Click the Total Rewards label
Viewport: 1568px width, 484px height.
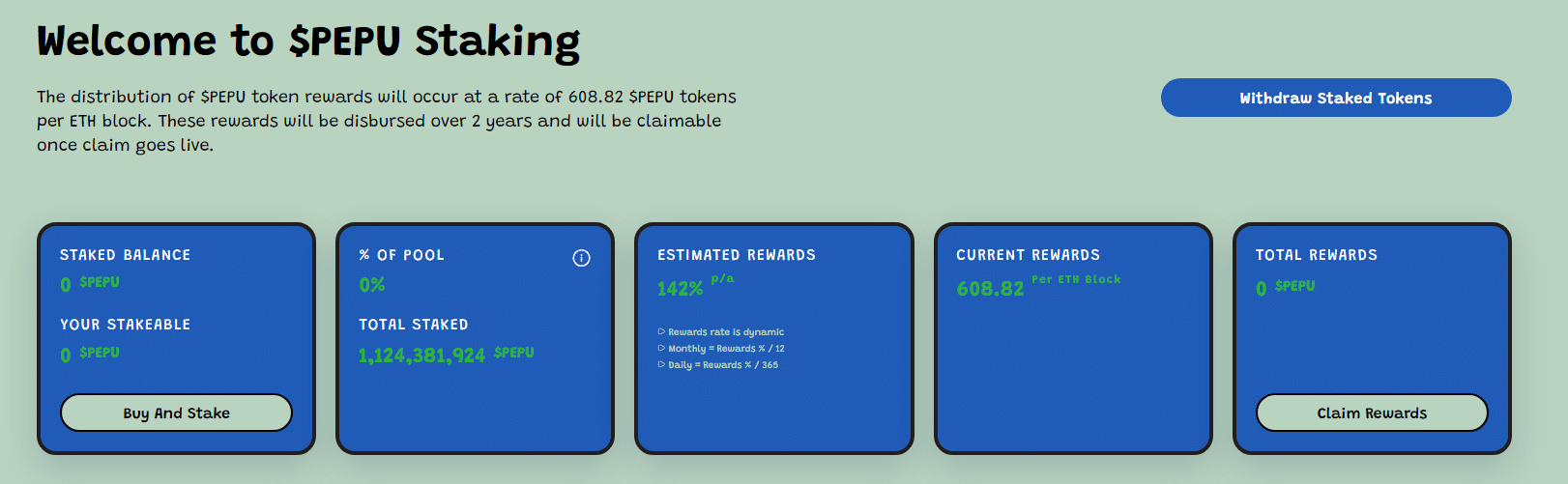(x=1316, y=255)
